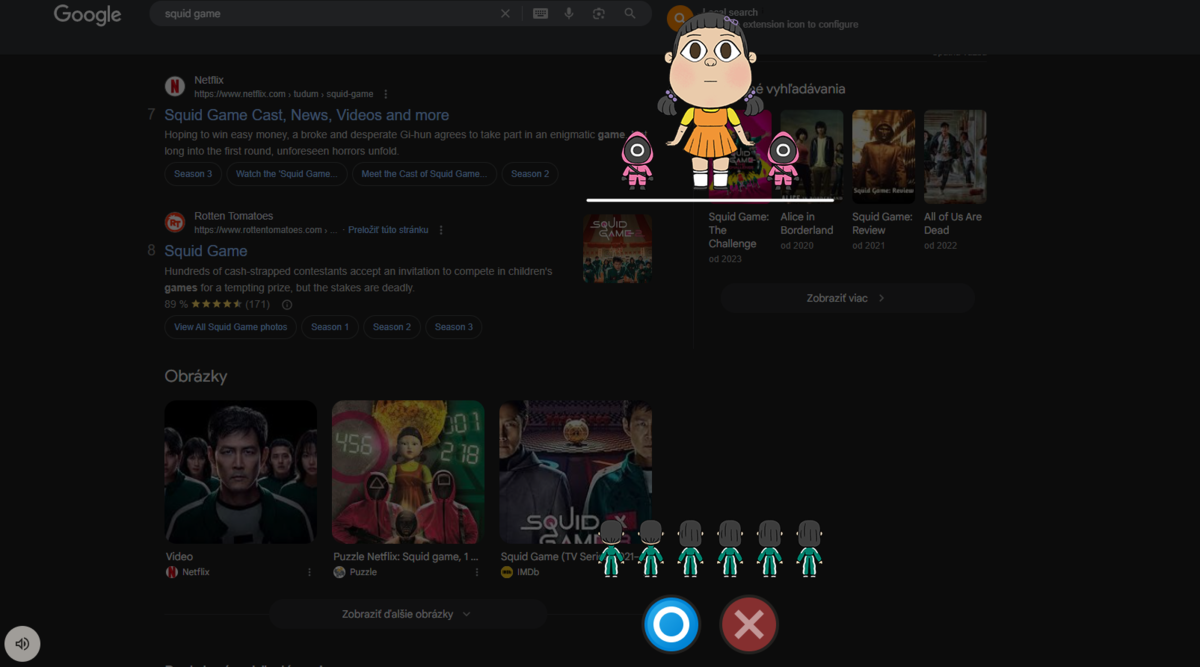Open options for the Netflix image card
Image resolution: width=1200 pixels, height=667 pixels.
pos(309,572)
